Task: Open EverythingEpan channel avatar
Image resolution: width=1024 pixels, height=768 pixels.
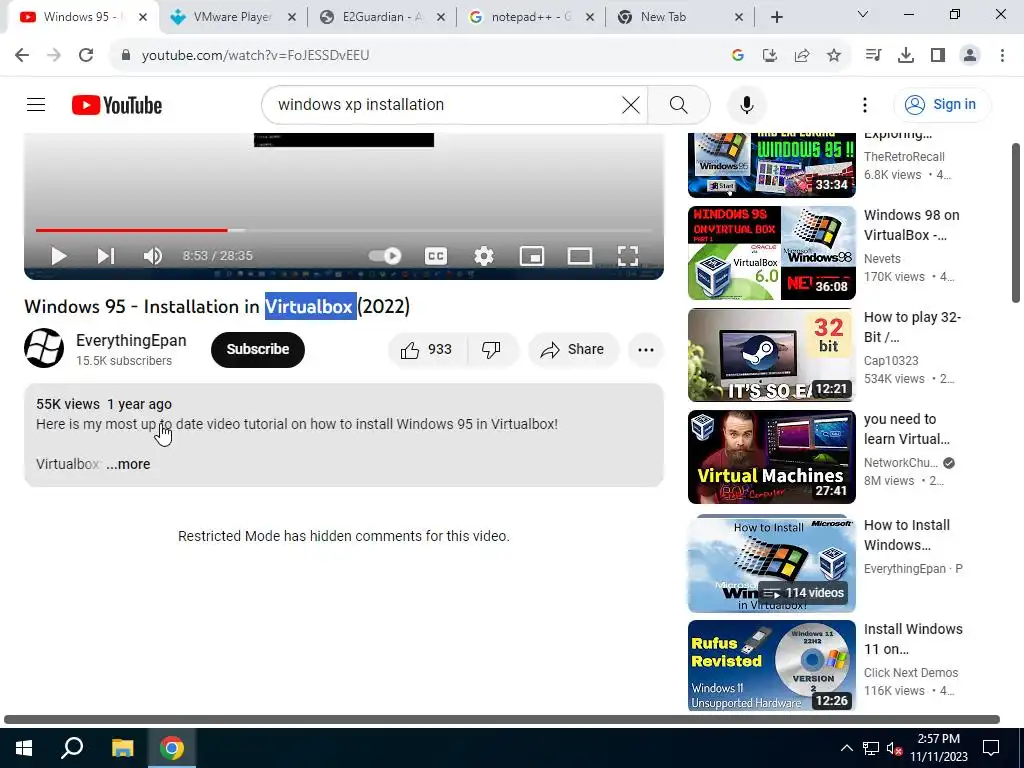Action: tap(44, 348)
